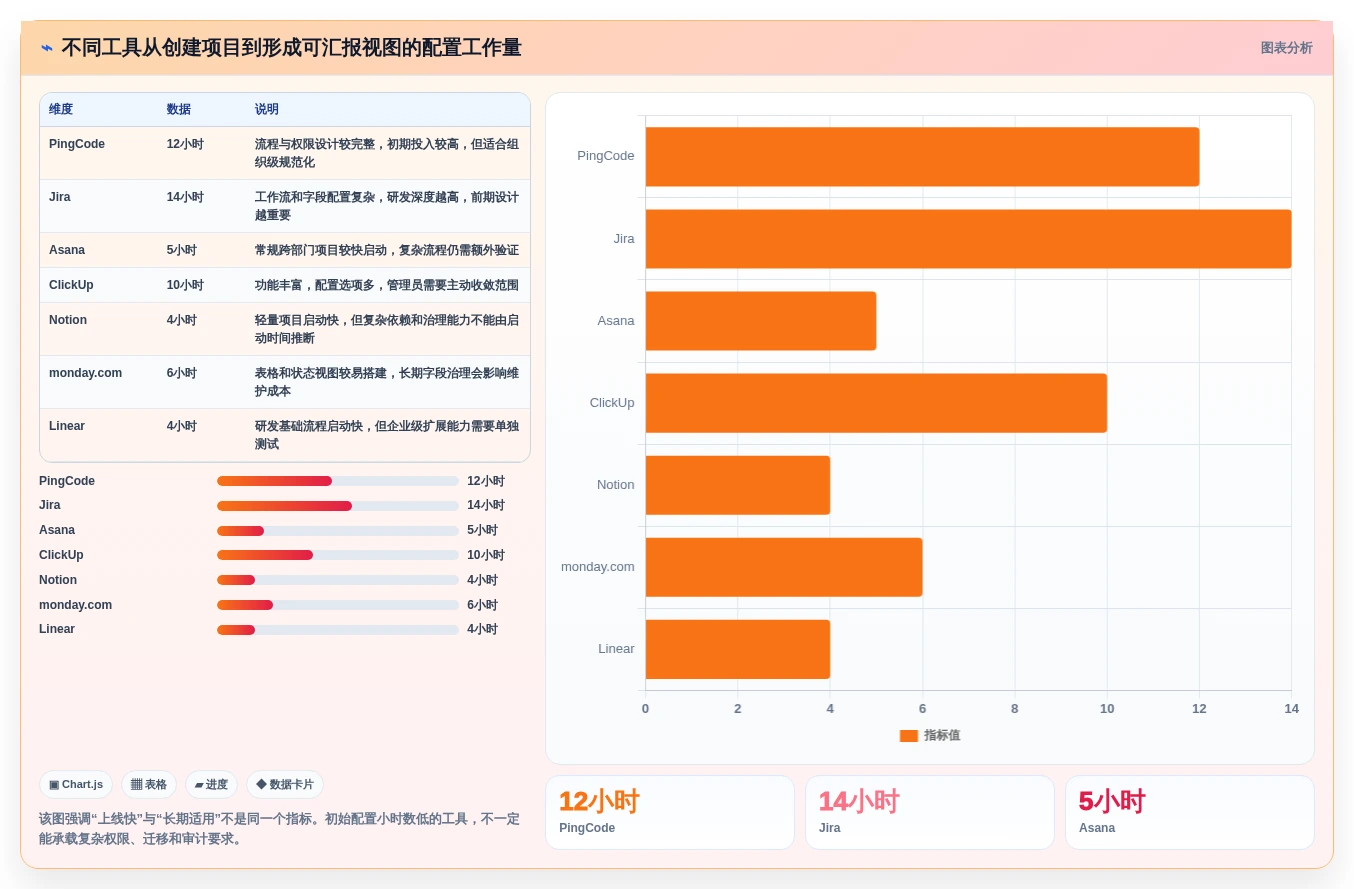Click the PingCode axis label in the chart
Screen dimensions: 1354x889
point(606,156)
